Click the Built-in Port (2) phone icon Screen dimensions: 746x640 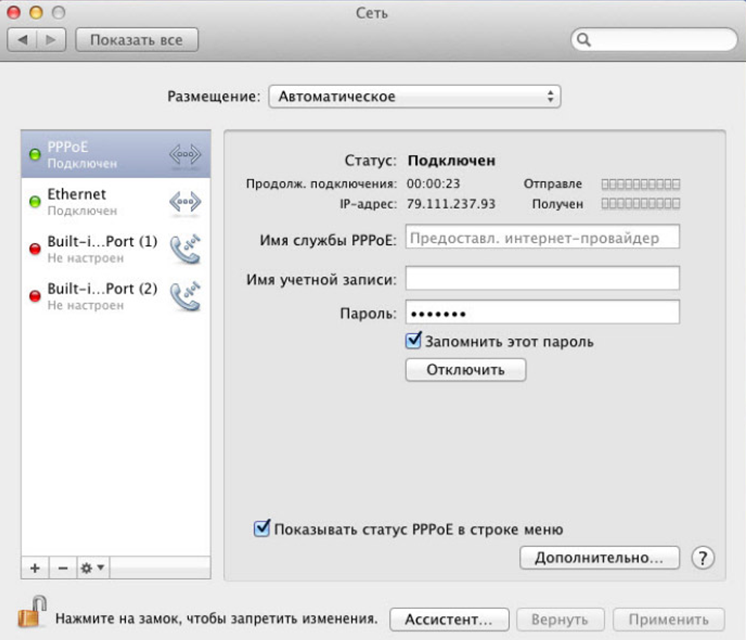click(x=185, y=295)
